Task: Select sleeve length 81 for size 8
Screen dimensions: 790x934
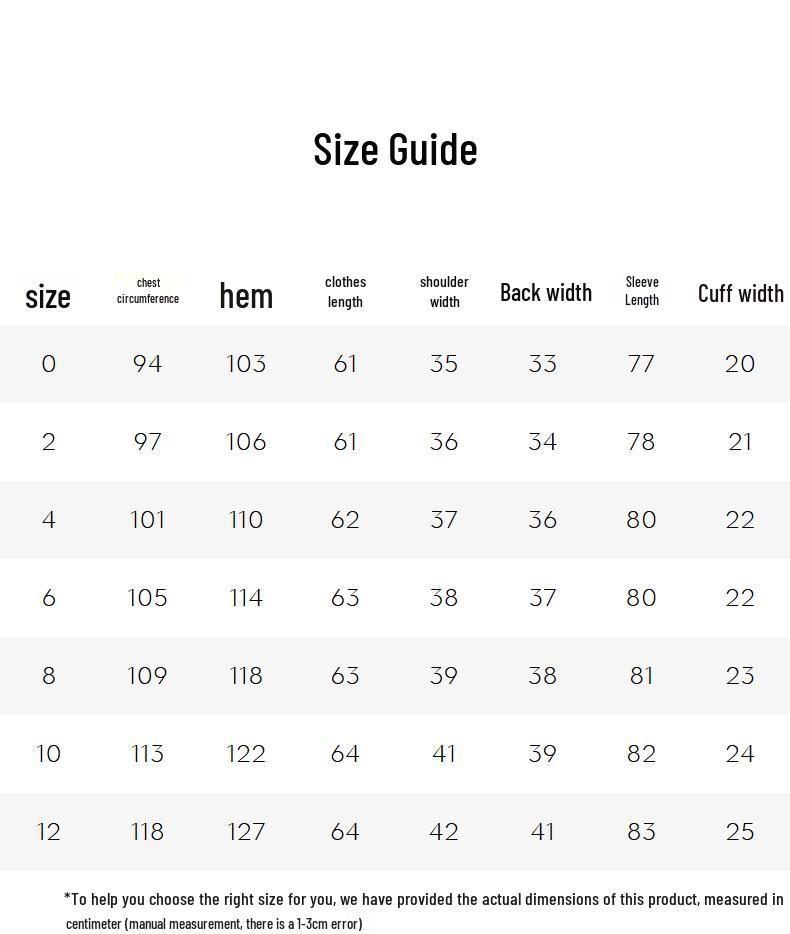Action: pos(641,676)
